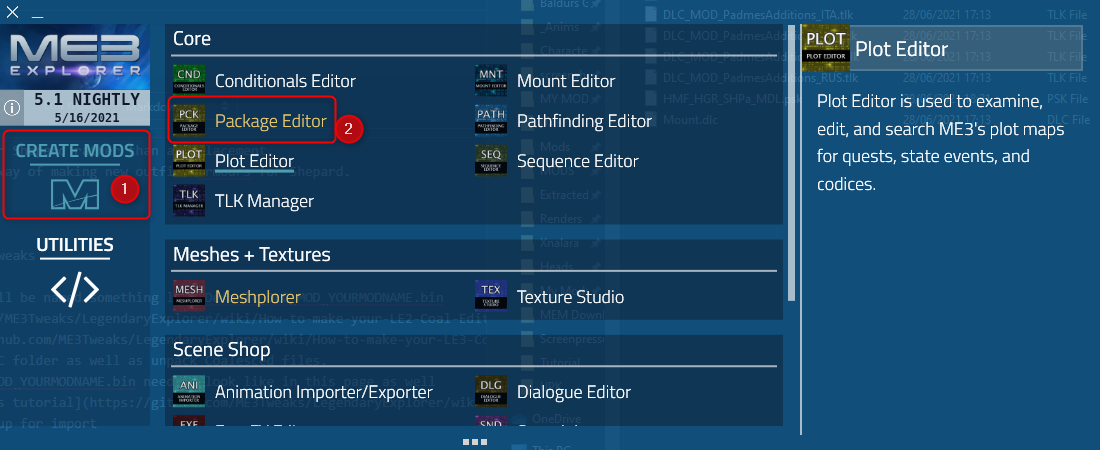The image size is (1100, 450).
Task: Click the Meshplorer MESH icon
Action: (188, 297)
